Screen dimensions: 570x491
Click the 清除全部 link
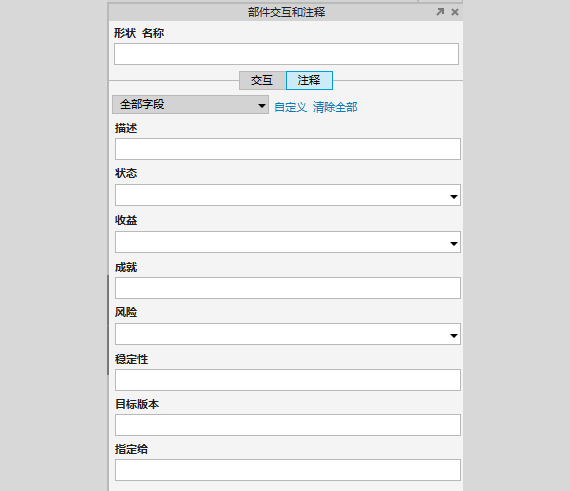[x=335, y=107]
